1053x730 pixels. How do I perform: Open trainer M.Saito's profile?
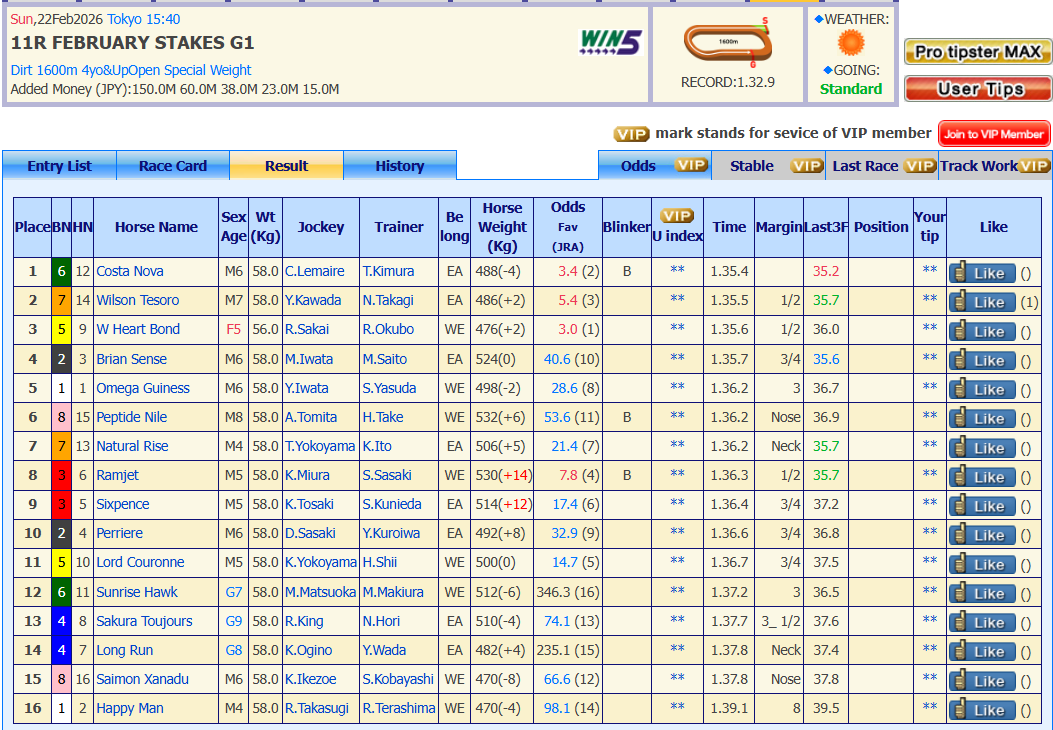385,359
